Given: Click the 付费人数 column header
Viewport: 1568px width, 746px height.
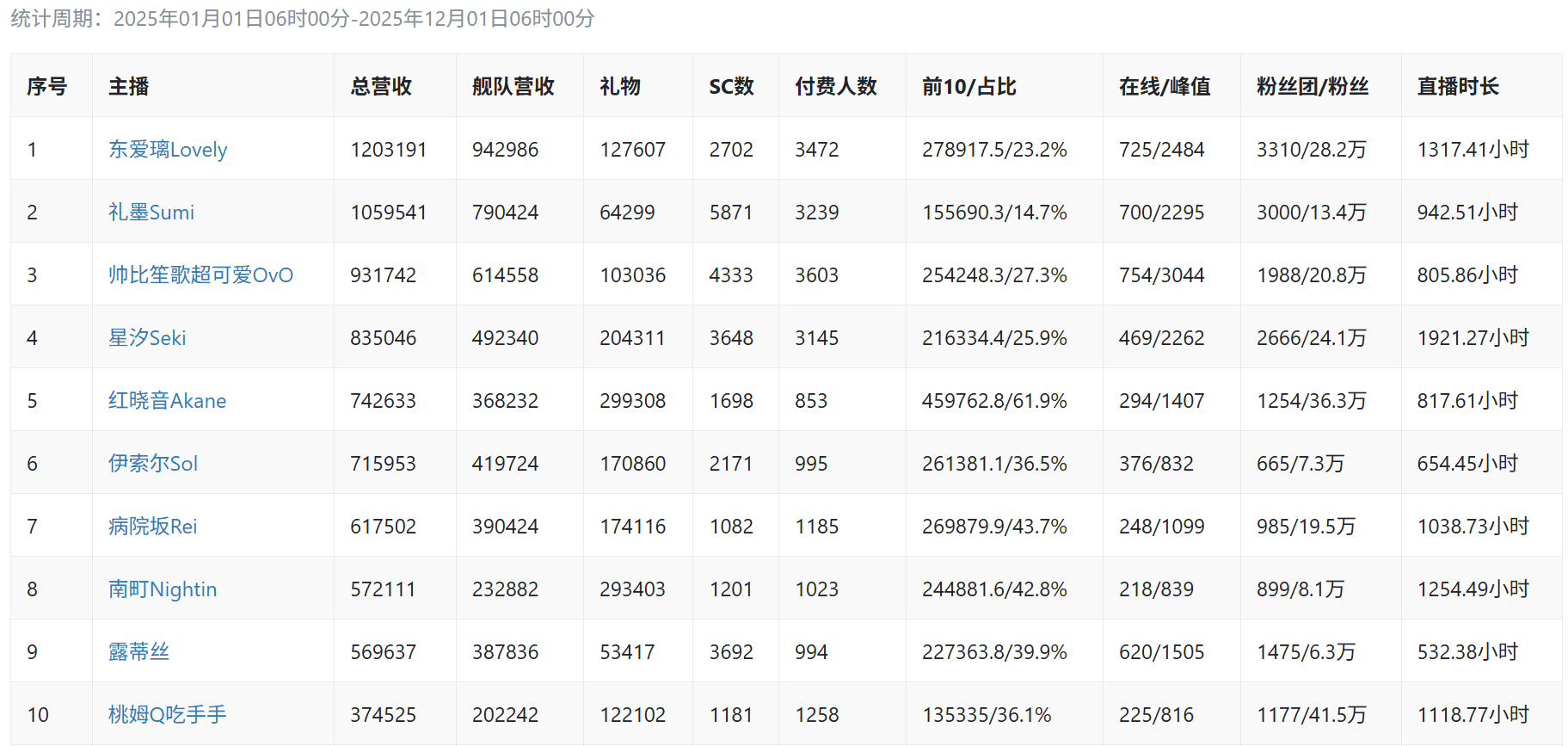Looking at the screenshot, I should [835, 87].
